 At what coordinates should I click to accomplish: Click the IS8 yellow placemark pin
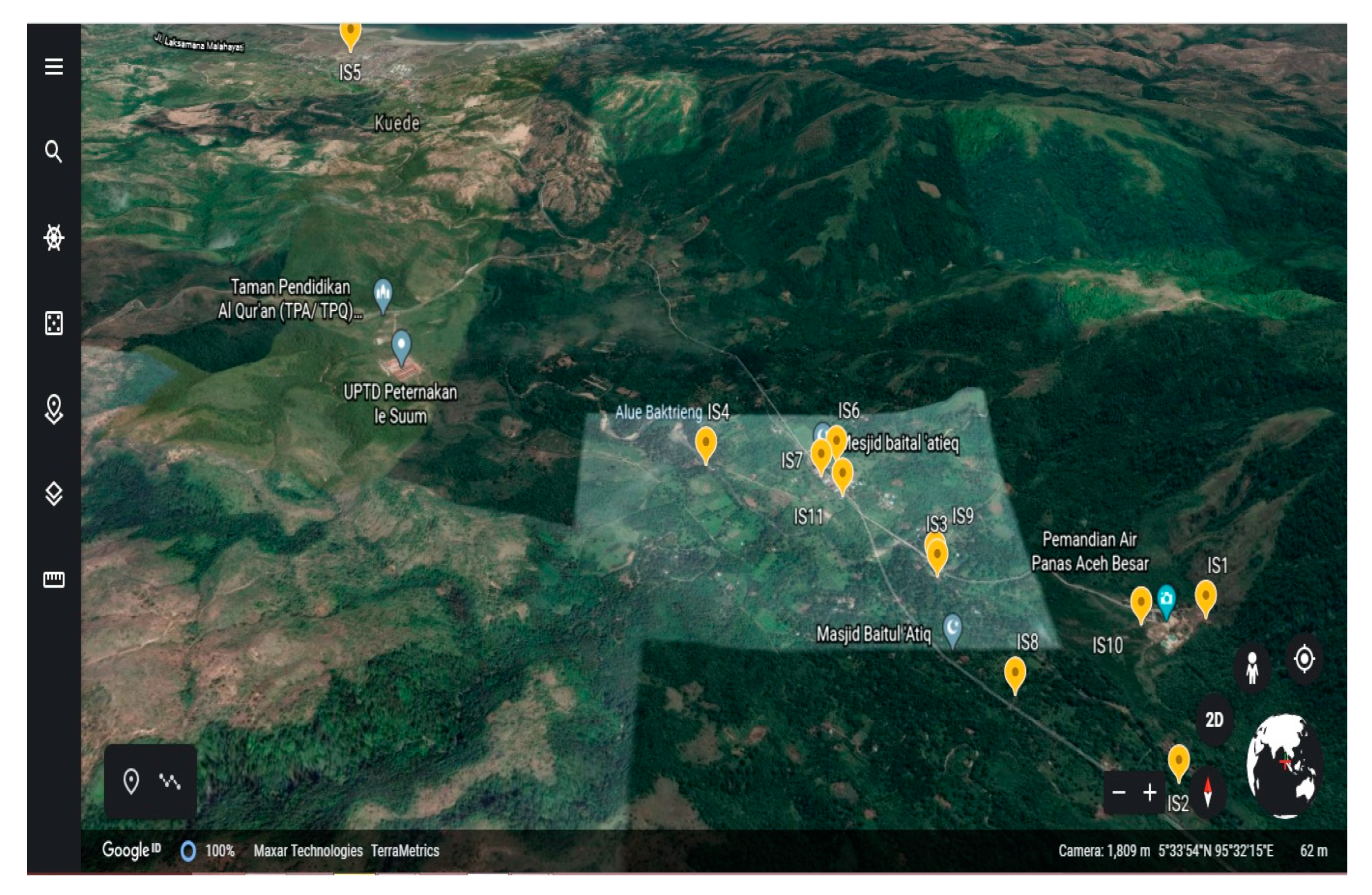pyautogui.click(x=1015, y=674)
